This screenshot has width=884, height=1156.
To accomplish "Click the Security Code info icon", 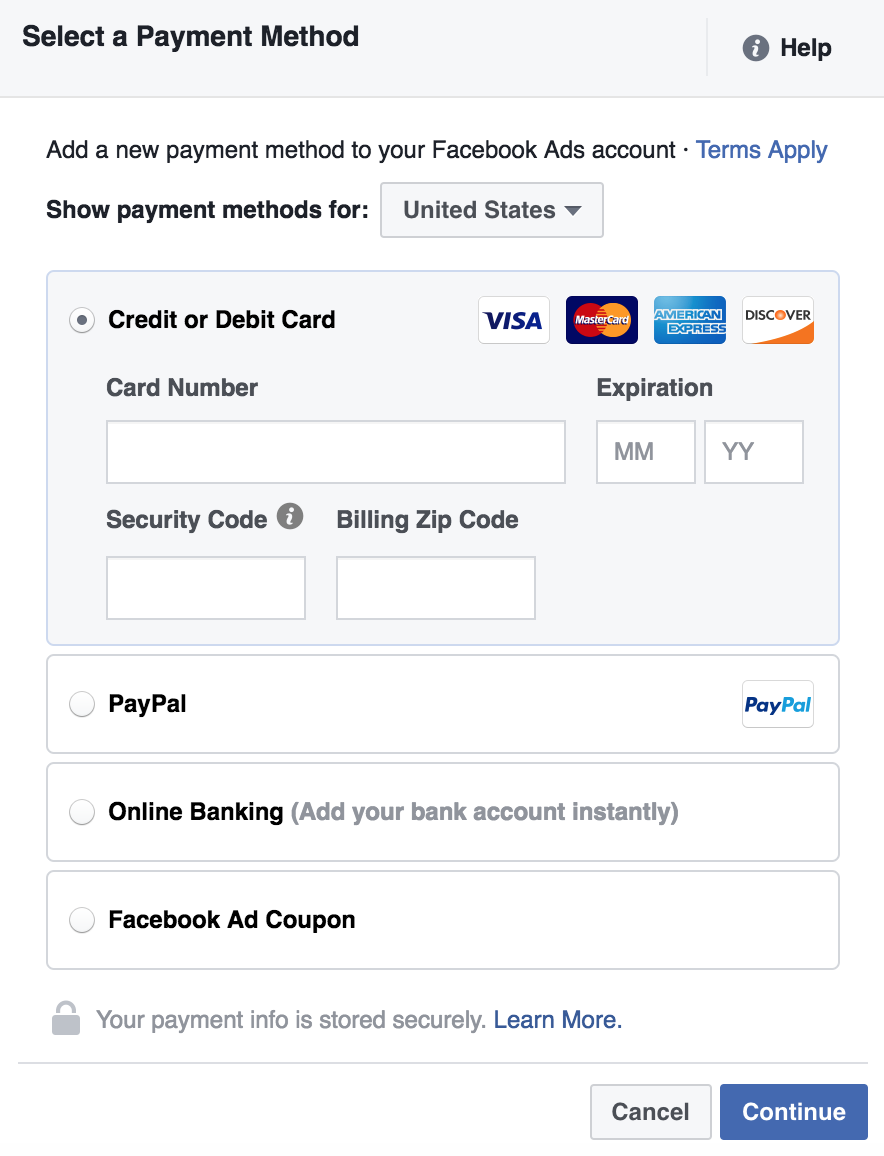I will tap(290, 516).
